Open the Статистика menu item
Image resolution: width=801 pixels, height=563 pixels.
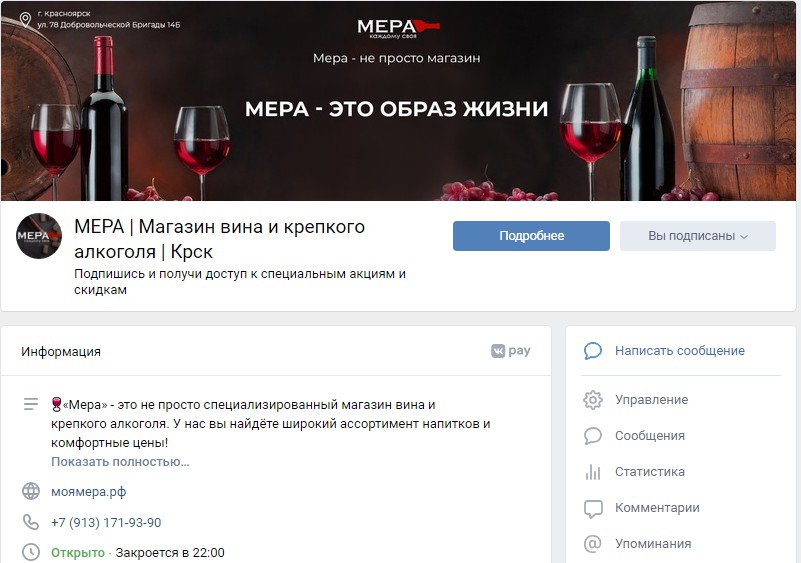649,472
